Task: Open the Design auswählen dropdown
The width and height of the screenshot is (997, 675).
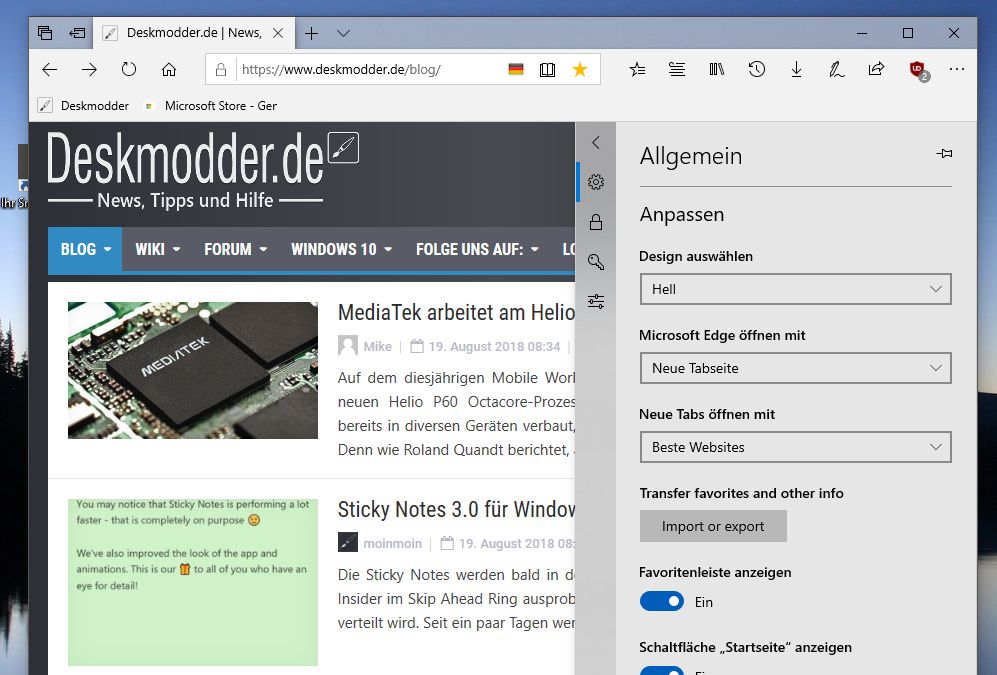Action: pyautogui.click(x=795, y=289)
